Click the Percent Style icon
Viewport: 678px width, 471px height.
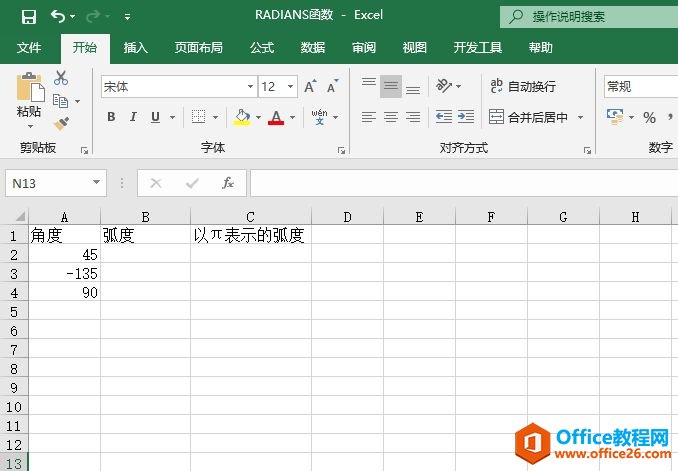[x=649, y=118]
